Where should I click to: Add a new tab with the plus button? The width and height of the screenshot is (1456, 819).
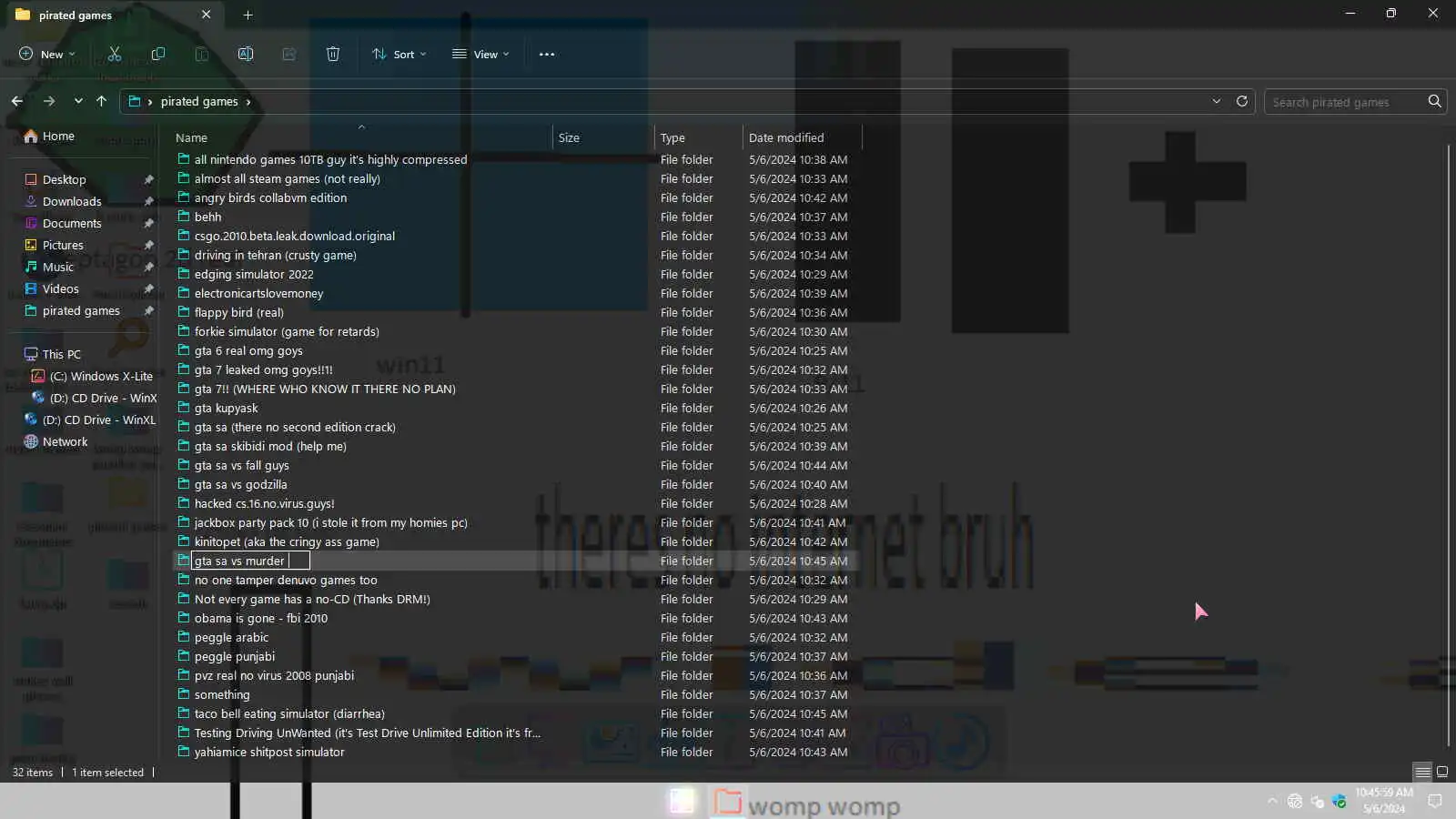[x=248, y=15]
